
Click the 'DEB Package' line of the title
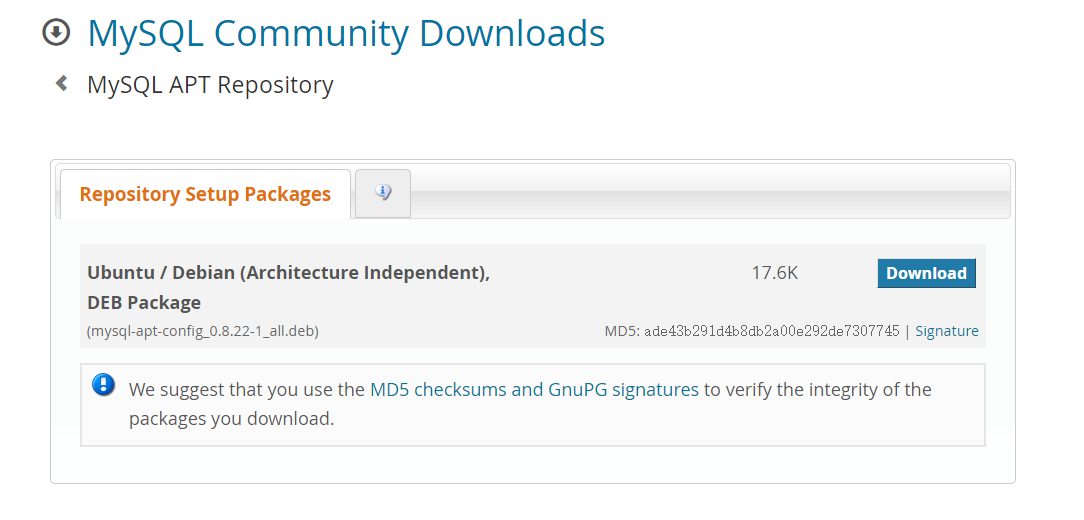[144, 303]
